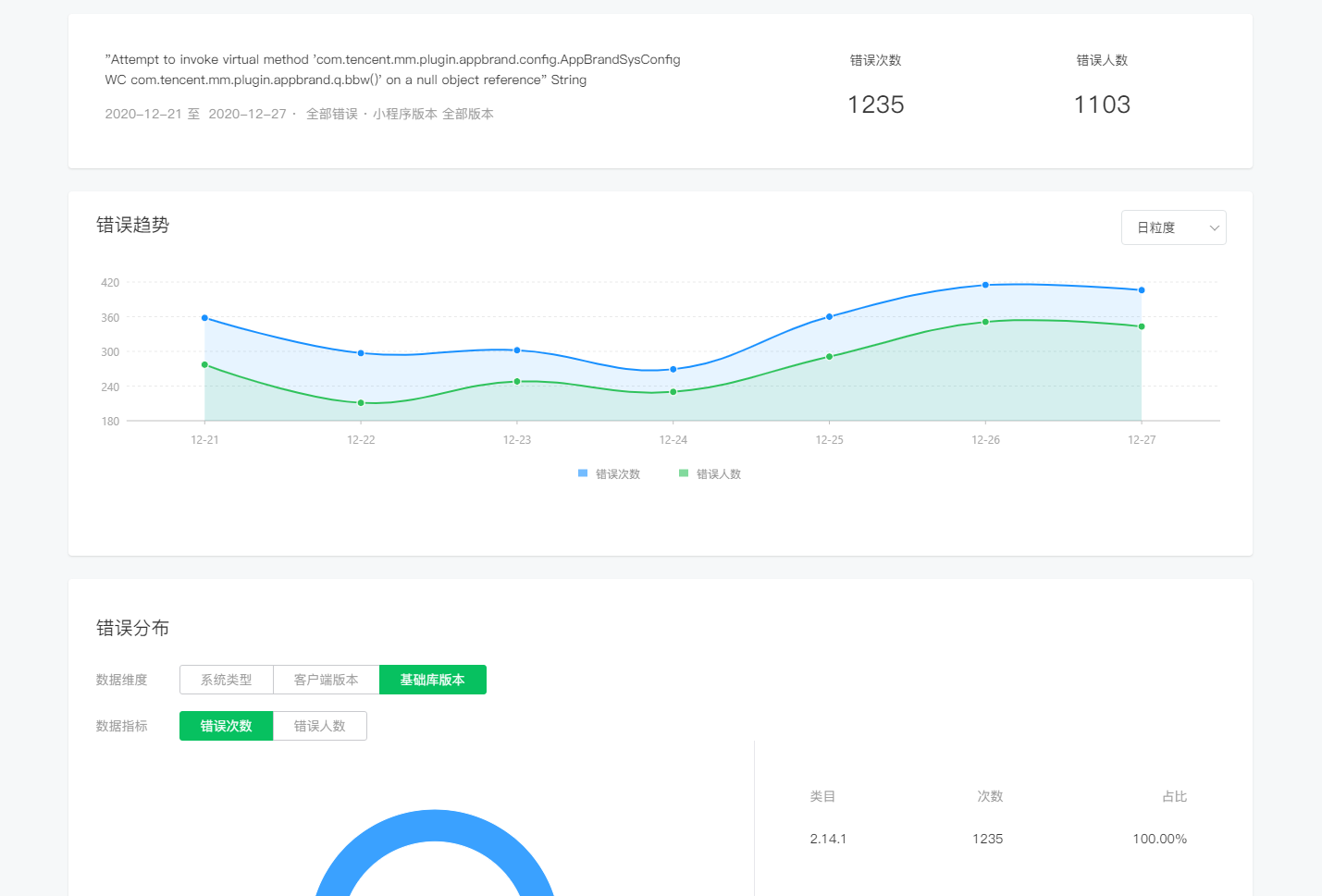This screenshot has height=896, width=1322.
Task: Select the 基础库版本 dimension tab
Action: pyautogui.click(x=433, y=680)
